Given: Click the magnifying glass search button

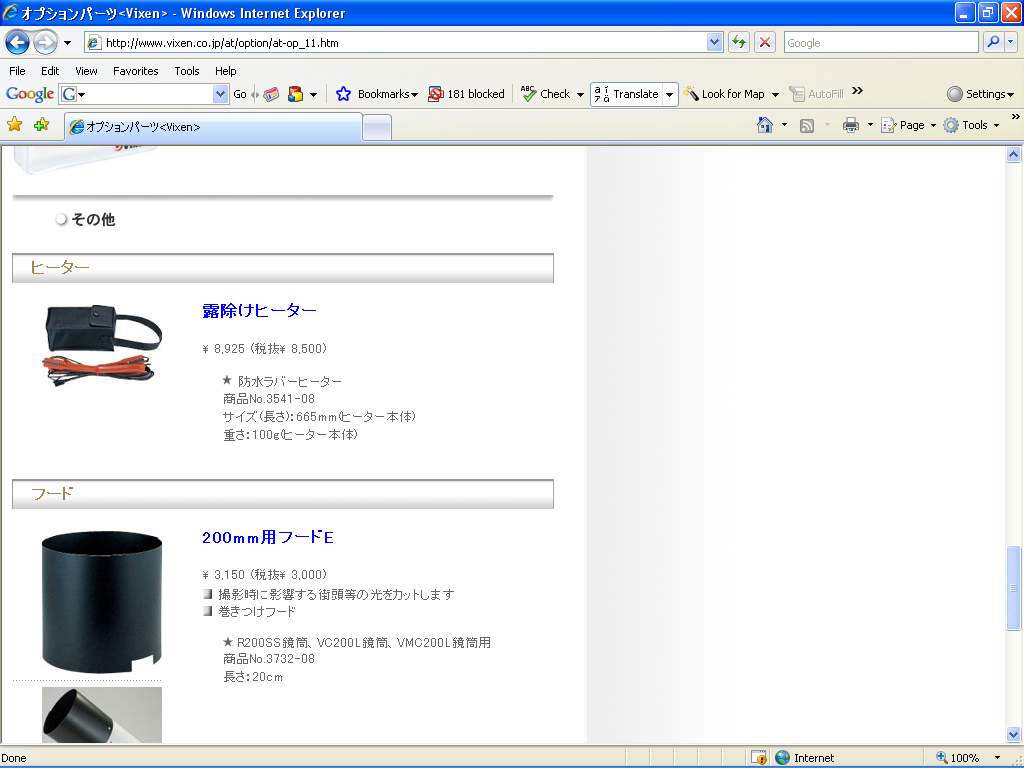Looking at the screenshot, I should (993, 42).
